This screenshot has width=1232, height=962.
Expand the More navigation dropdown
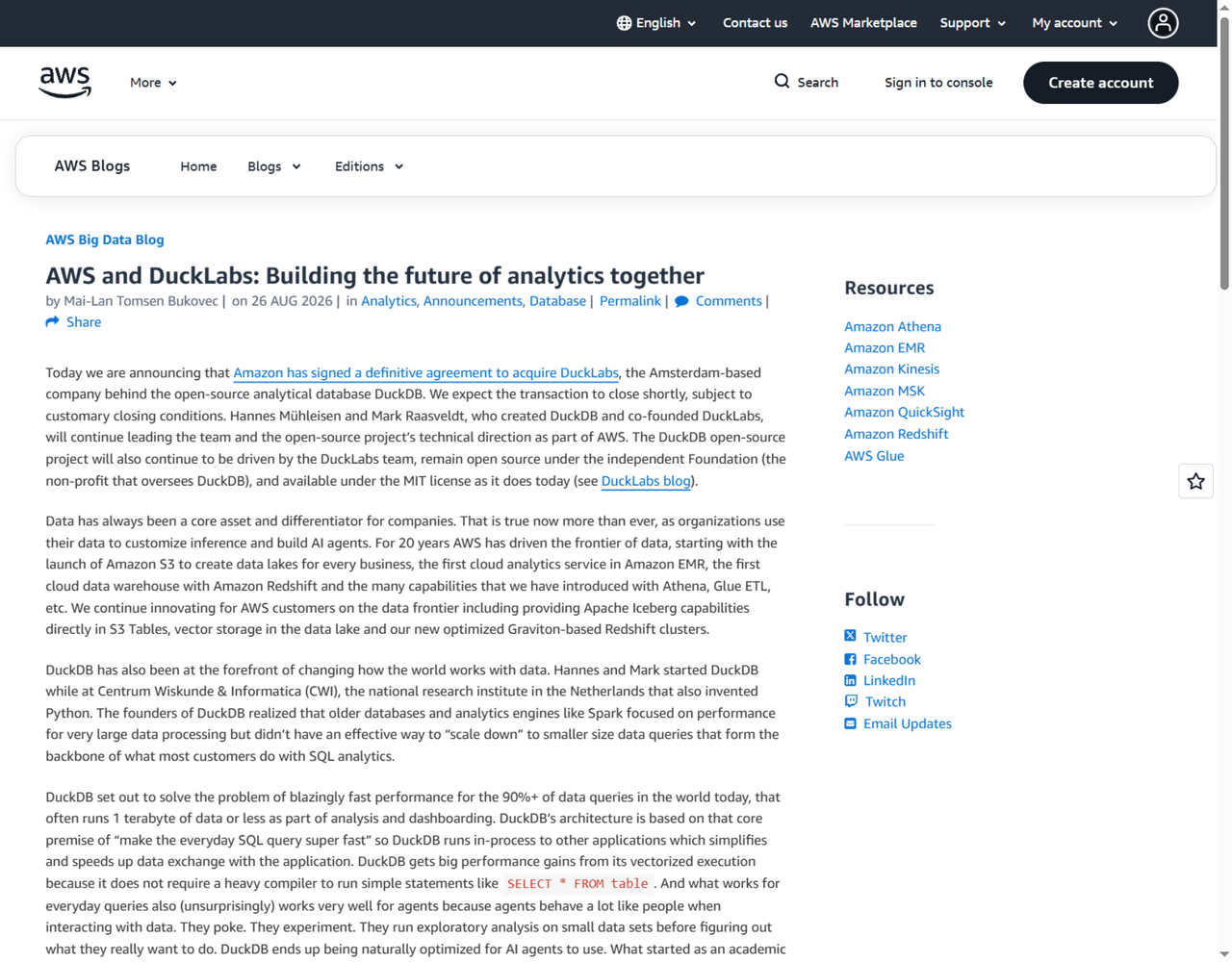tap(153, 83)
